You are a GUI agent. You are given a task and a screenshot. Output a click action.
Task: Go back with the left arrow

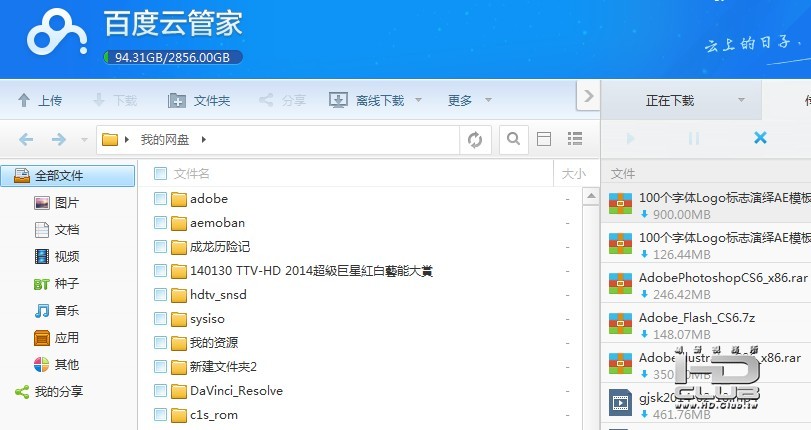[26, 139]
